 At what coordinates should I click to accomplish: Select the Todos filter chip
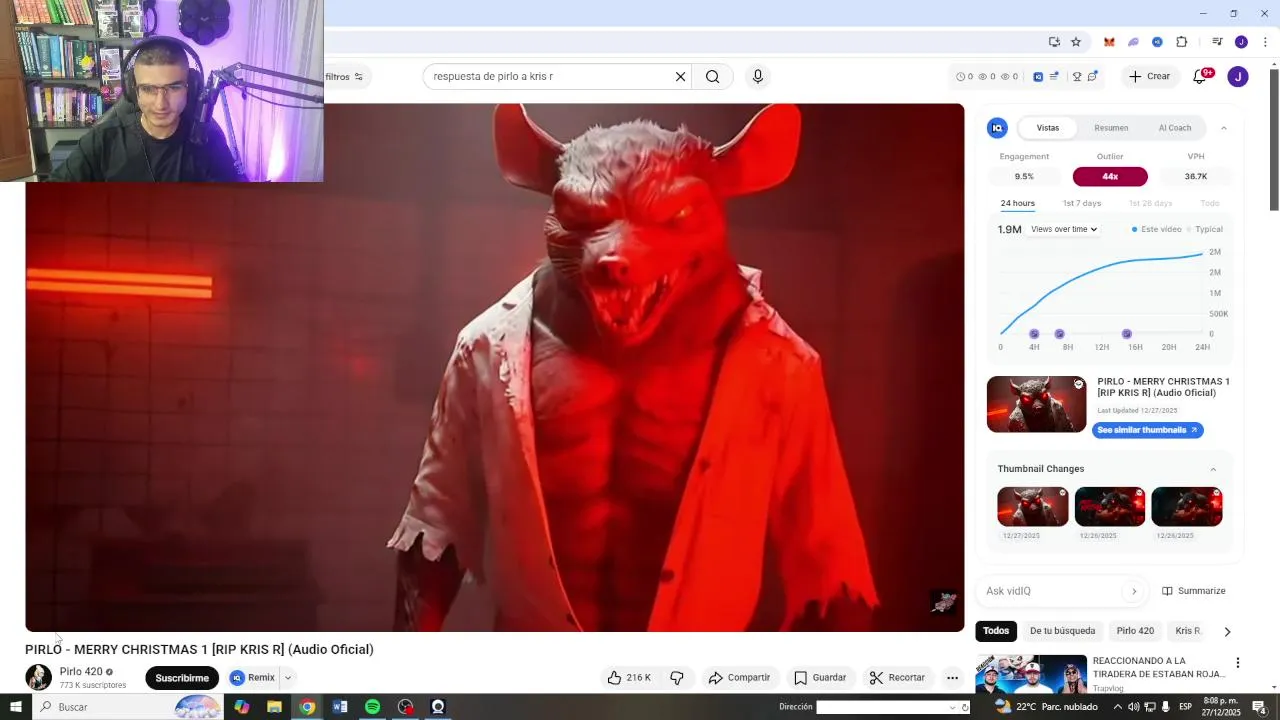pyautogui.click(x=996, y=631)
